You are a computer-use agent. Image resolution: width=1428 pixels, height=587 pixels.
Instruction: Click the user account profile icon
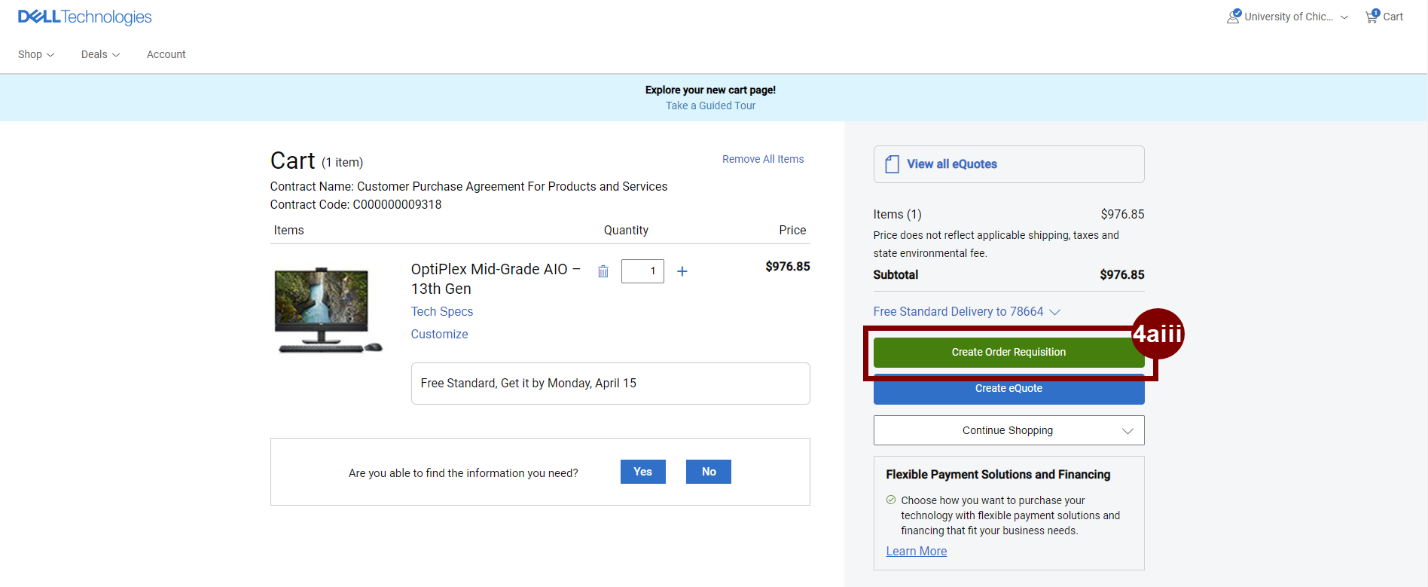tap(1234, 16)
